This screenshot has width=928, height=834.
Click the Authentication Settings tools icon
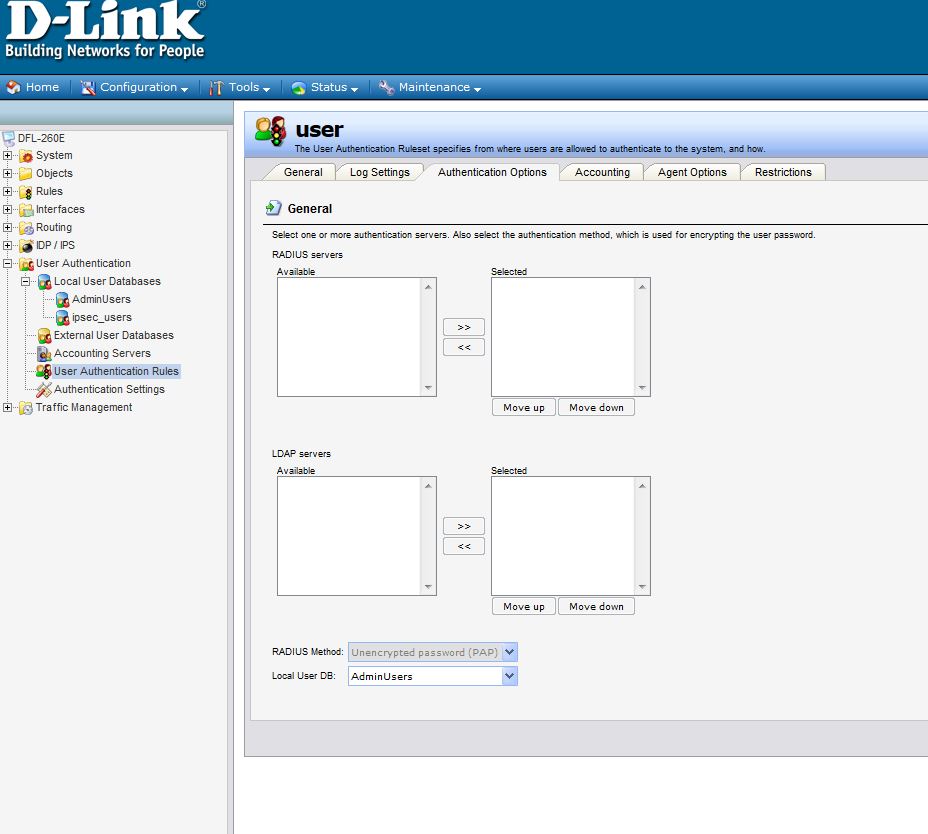[x=44, y=390]
